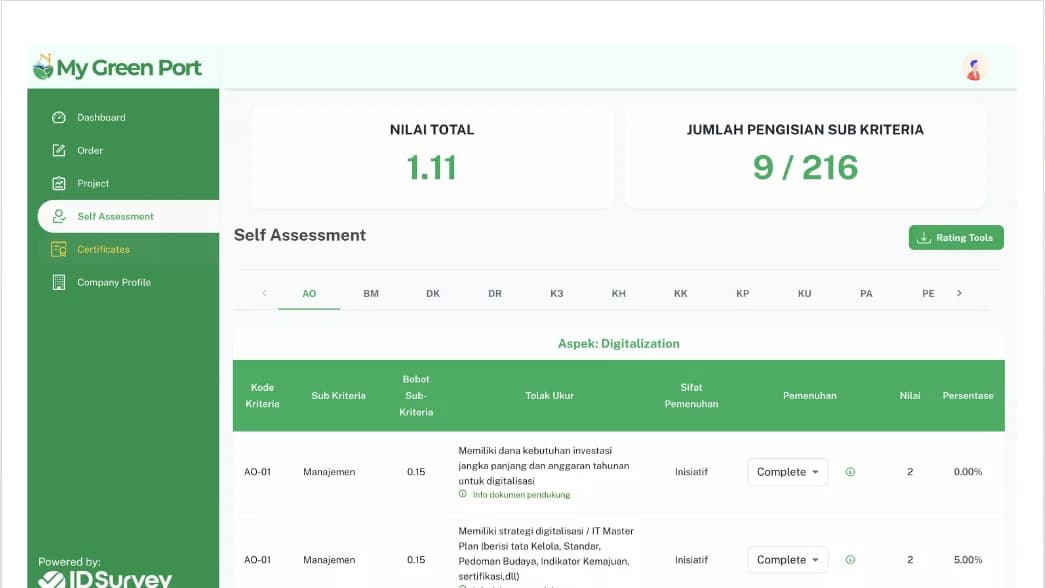1045x588 pixels.
Task: Click the Tolak Ukur column header
Action: pos(549,395)
